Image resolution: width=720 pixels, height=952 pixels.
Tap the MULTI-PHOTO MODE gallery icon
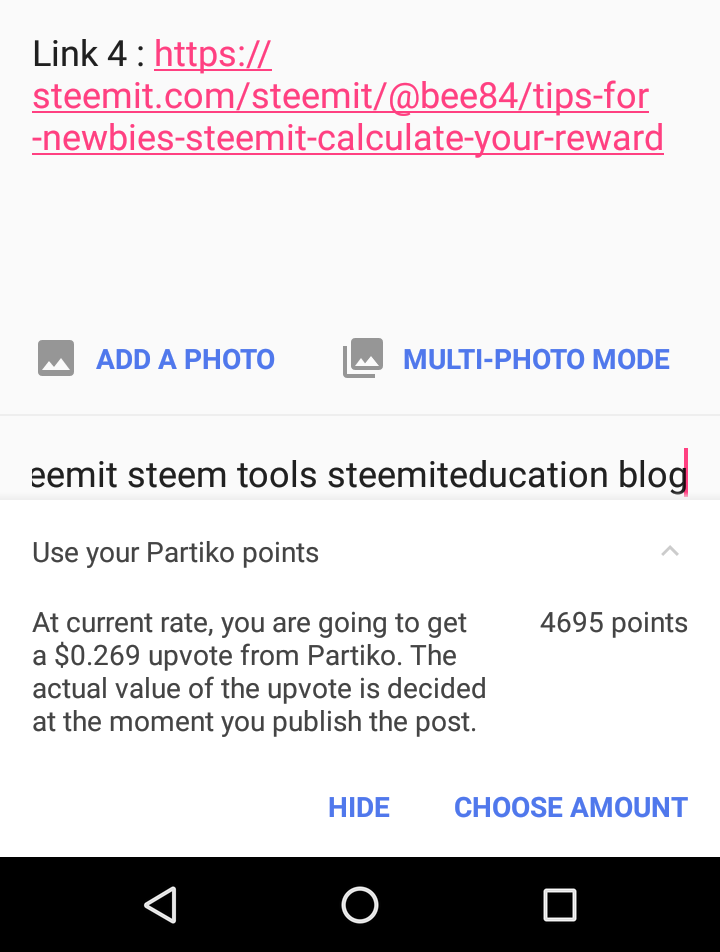pyautogui.click(x=363, y=358)
